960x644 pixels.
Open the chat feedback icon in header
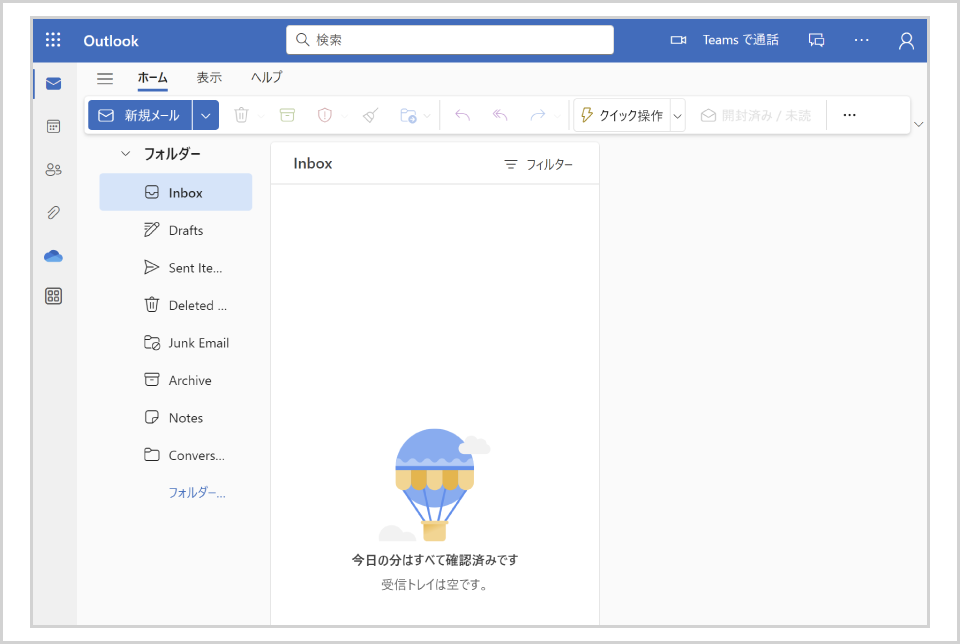point(817,40)
